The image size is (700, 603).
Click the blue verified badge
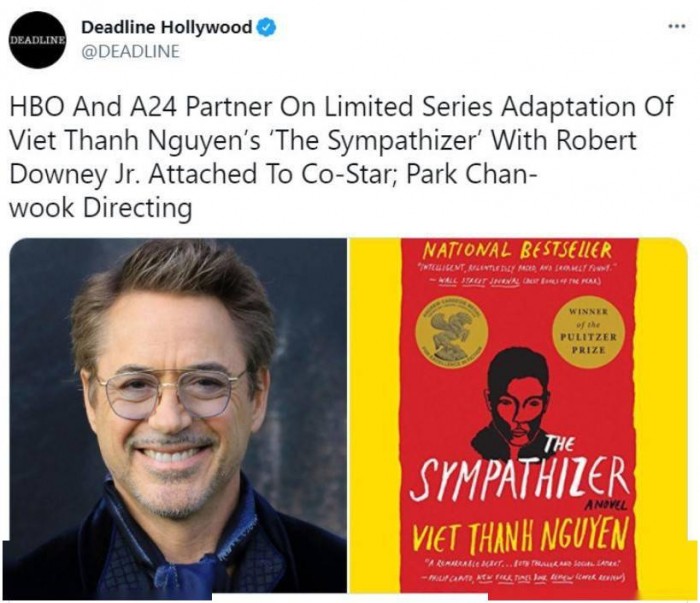coord(267,28)
